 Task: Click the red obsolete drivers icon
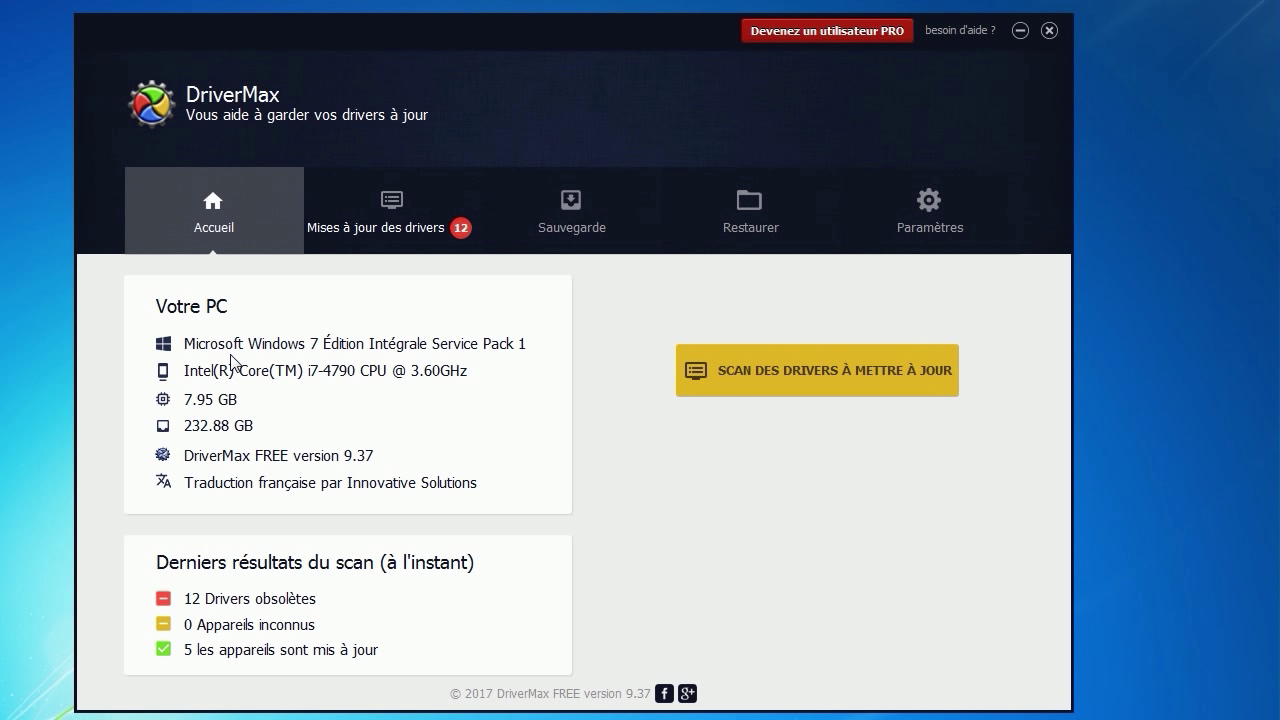[163, 598]
